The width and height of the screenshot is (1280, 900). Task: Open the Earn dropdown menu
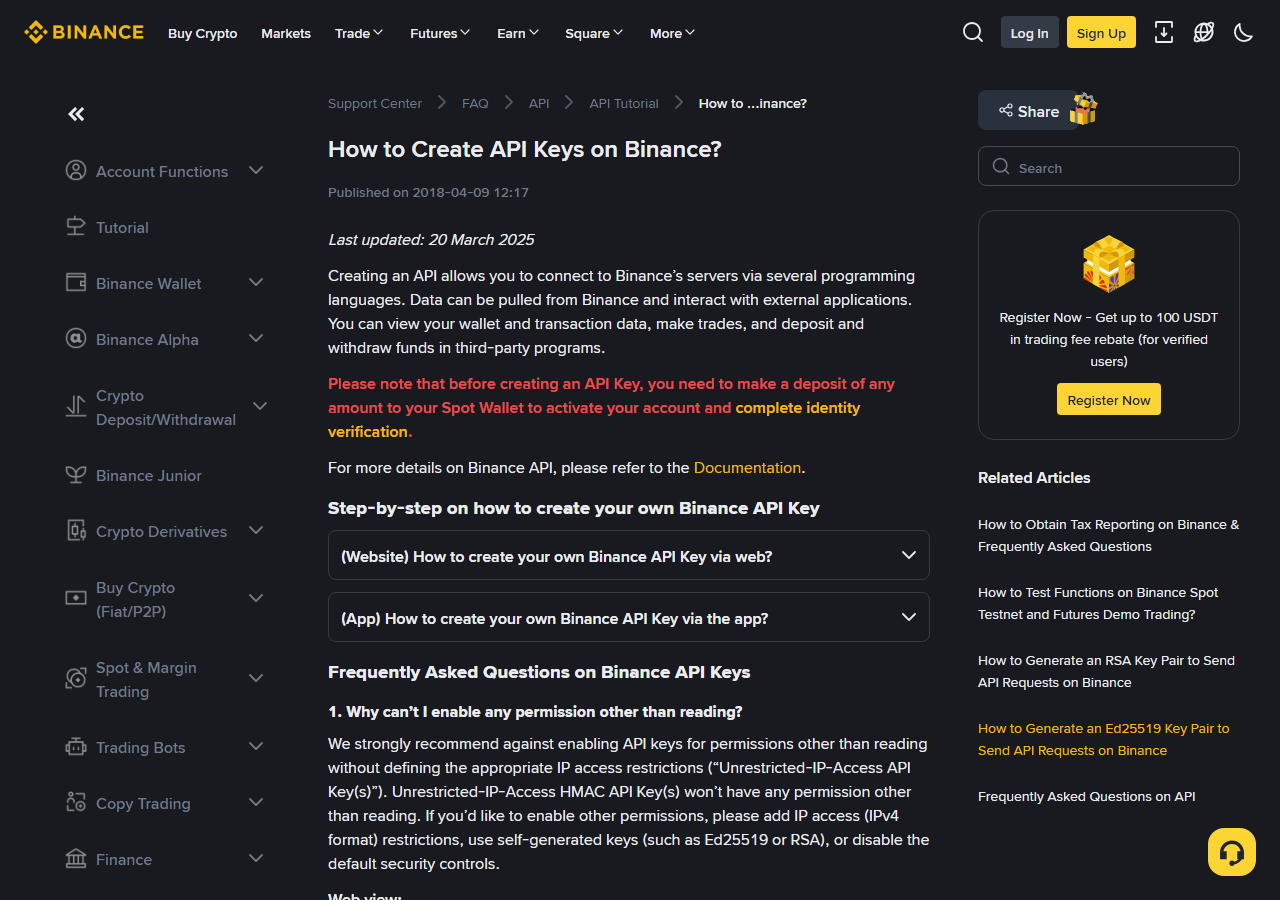tap(518, 33)
